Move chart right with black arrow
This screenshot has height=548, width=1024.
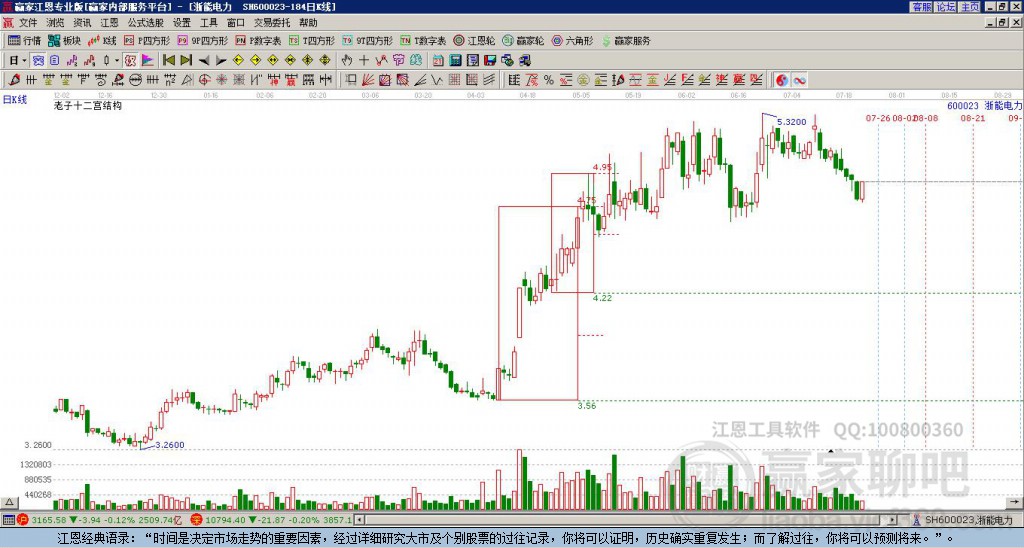point(221,61)
